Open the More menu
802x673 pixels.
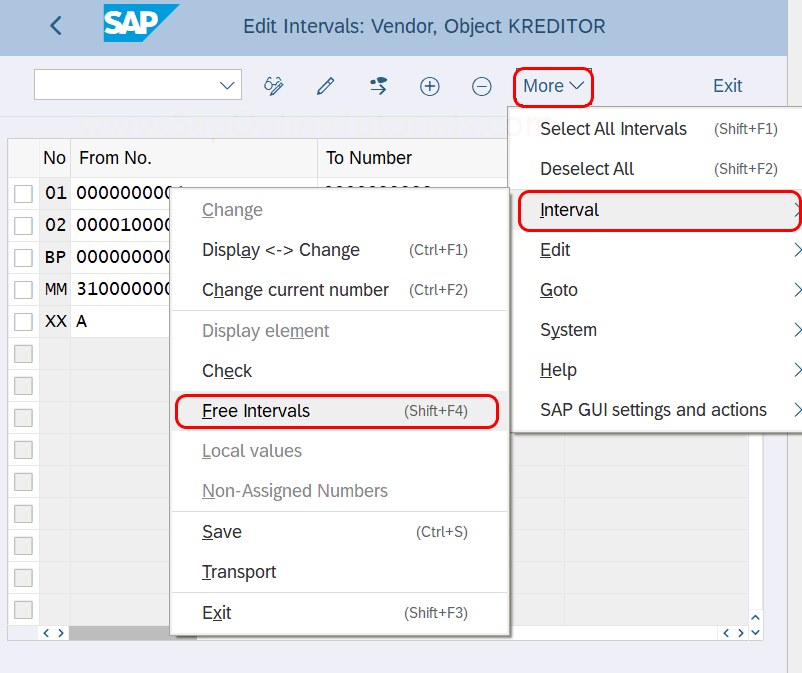[553, 86]
